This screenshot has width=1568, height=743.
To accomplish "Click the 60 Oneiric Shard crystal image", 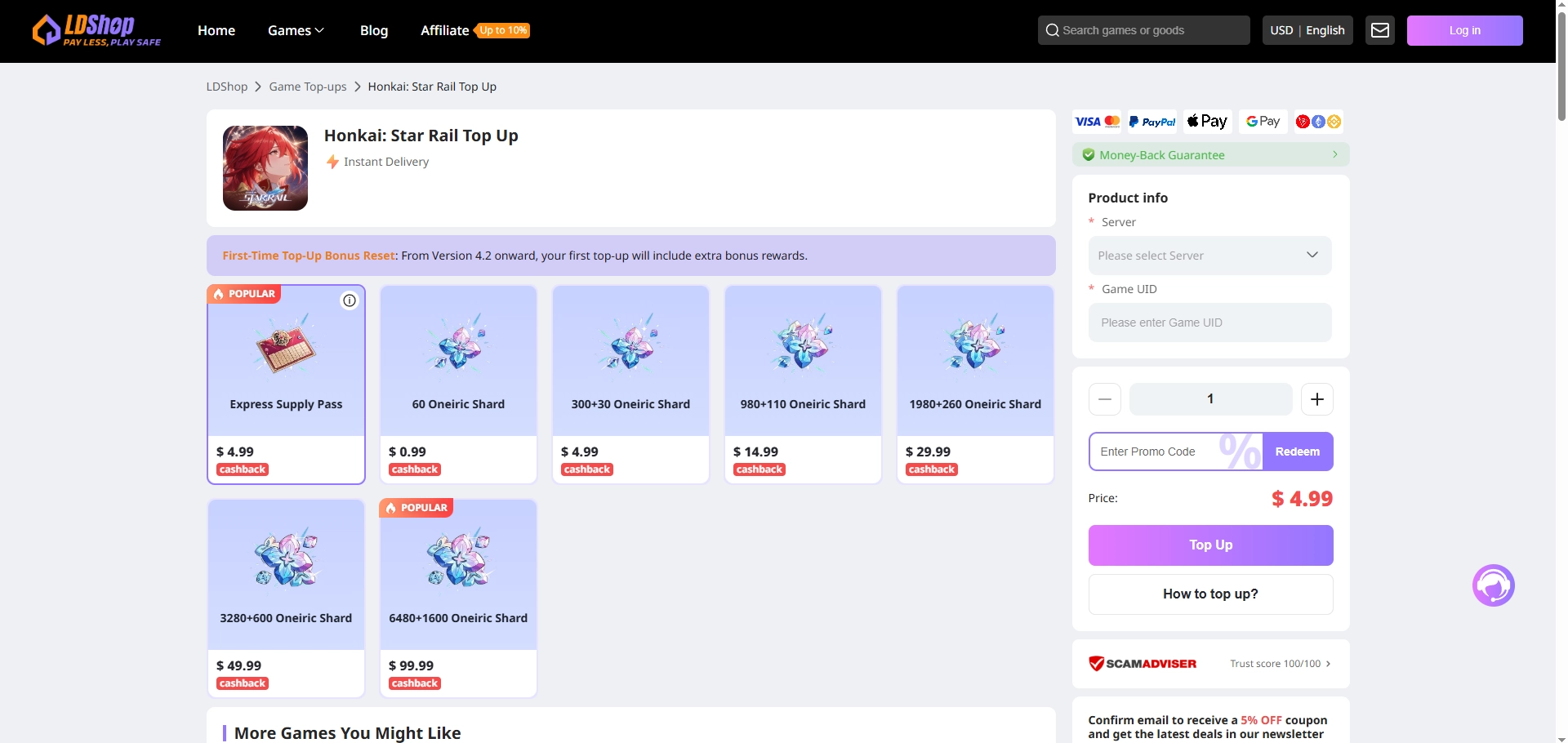I will click(458, 345).
